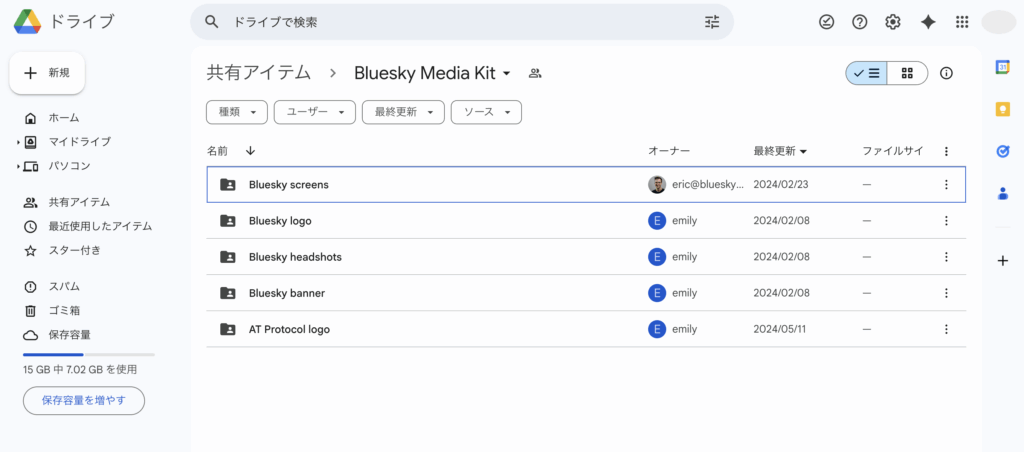
Task: Open more actions for Bluesky logo
Action: (946, 221)
